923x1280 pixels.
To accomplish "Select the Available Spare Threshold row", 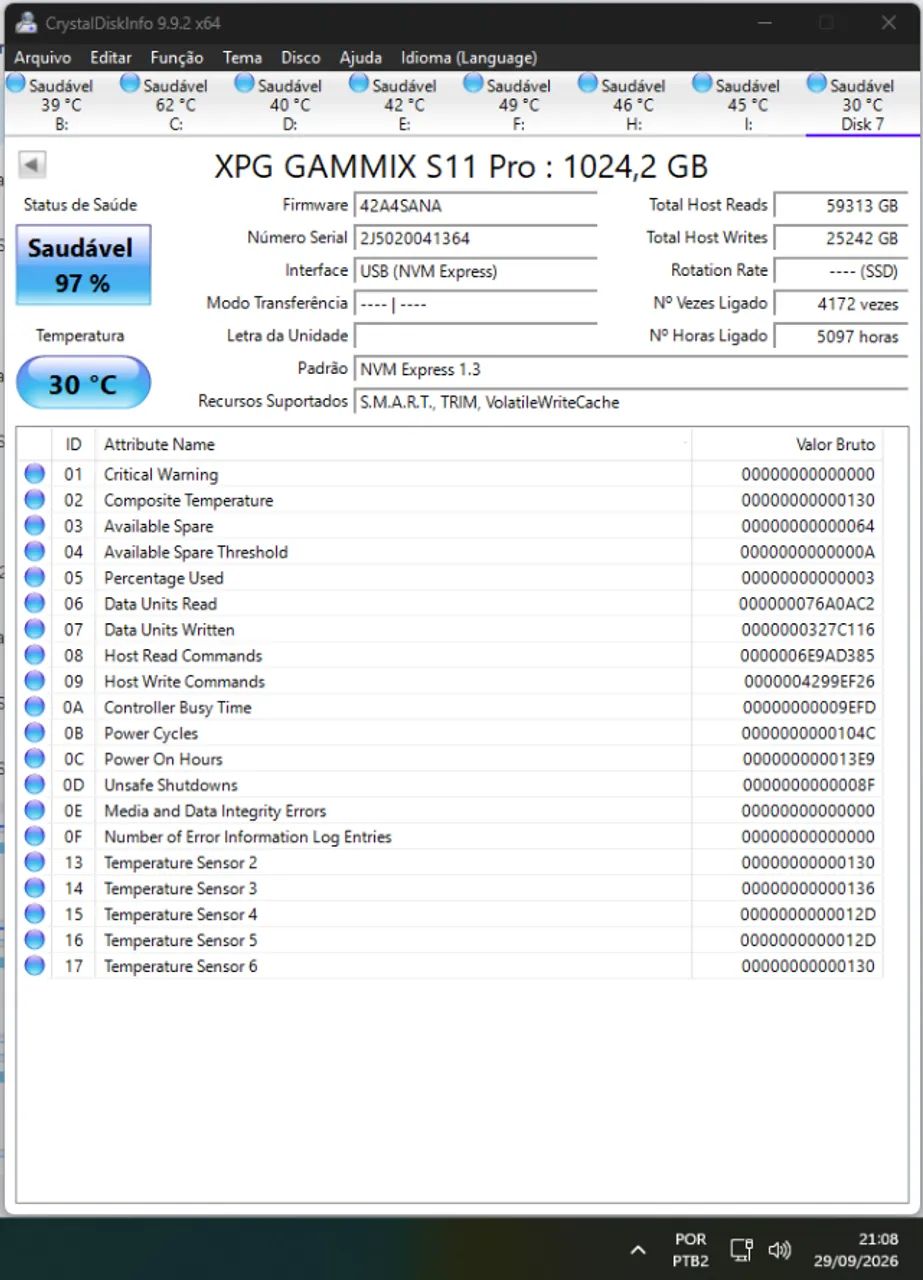I will [450, 552].
